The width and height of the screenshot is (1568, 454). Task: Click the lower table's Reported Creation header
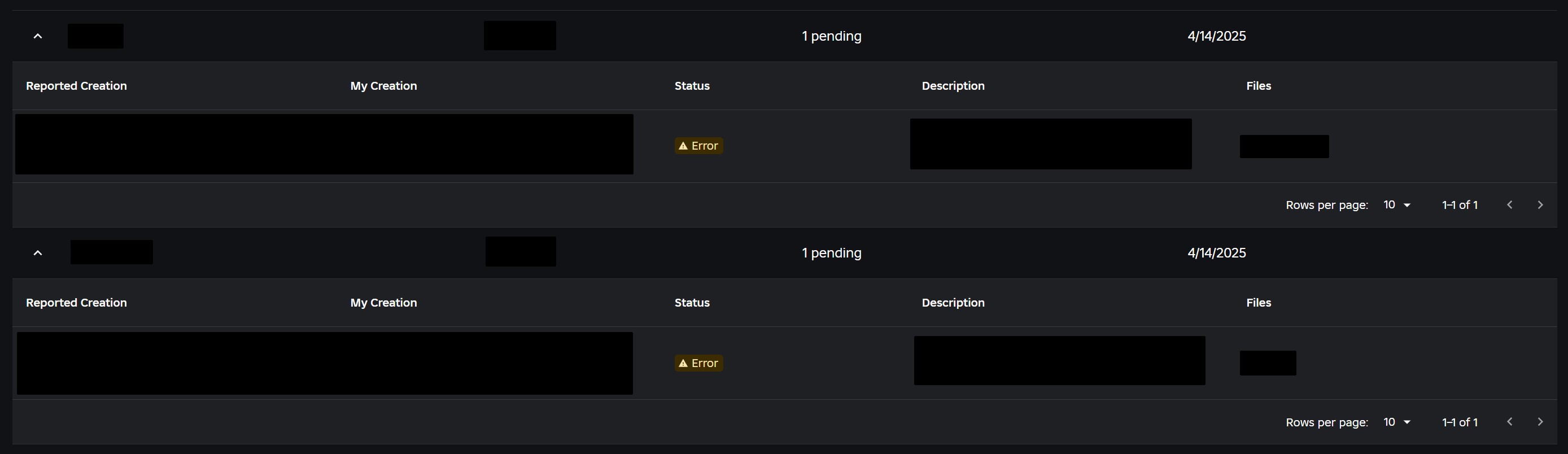(x=76, y=303)
